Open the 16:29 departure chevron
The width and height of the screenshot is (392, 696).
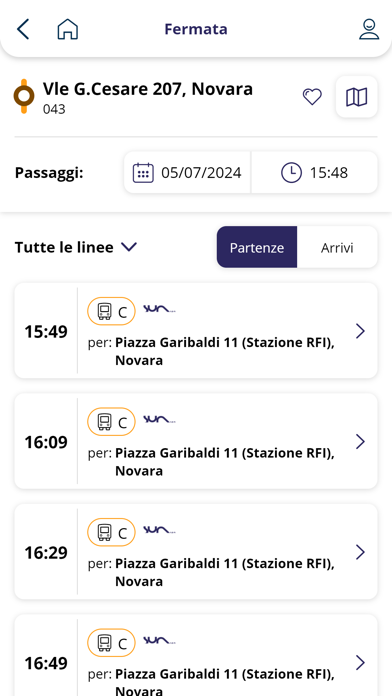[360, 552]
